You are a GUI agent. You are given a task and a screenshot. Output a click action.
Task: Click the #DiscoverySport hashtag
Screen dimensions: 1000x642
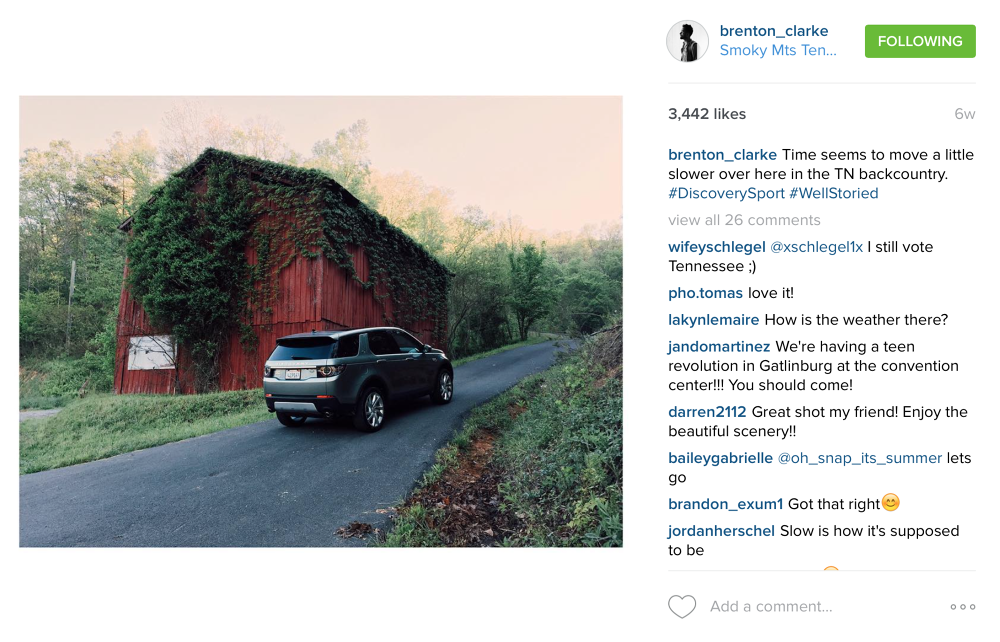coord(726,193)
